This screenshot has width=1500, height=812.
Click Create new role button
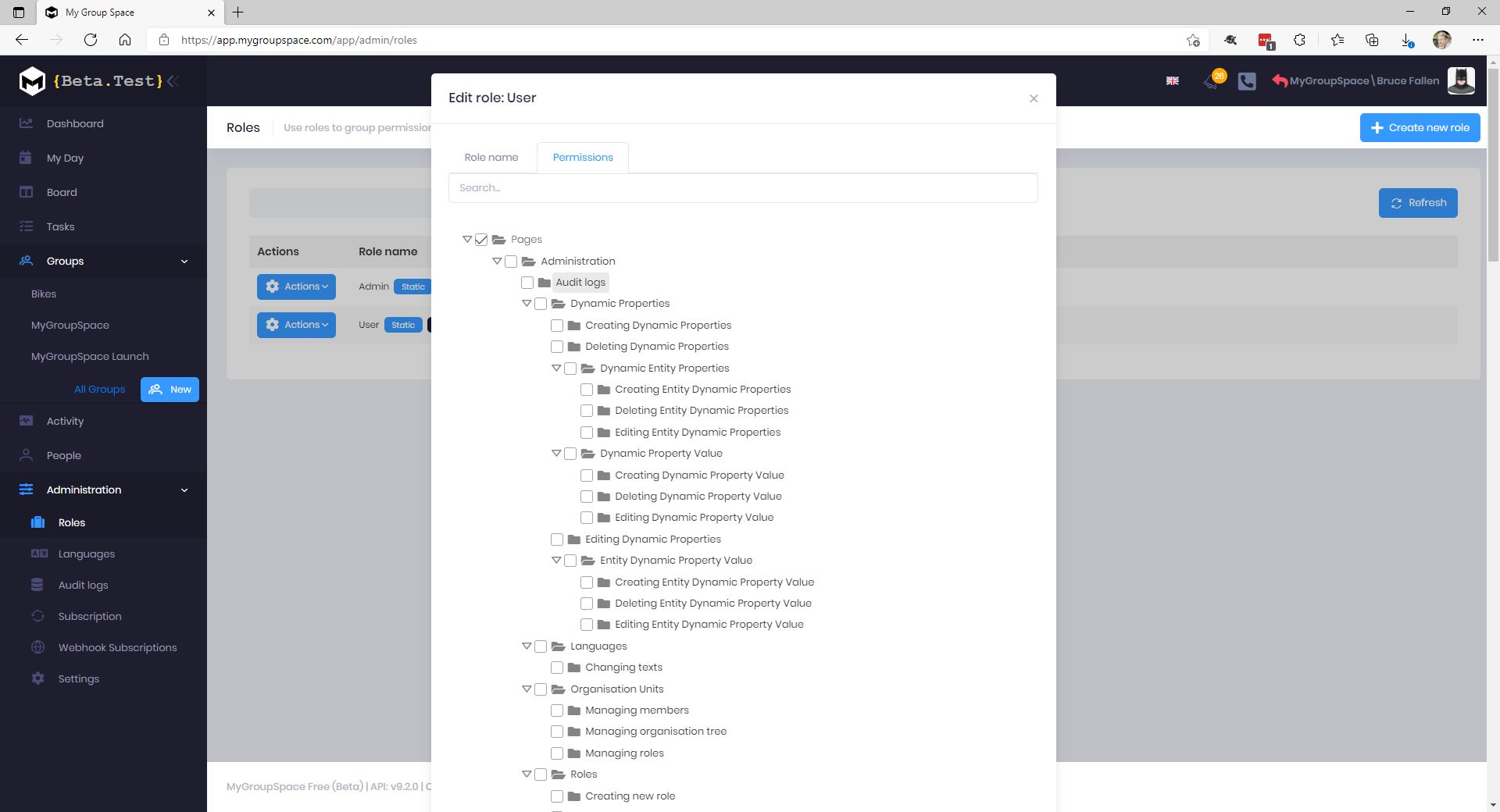pyautogui.click(x=1420, y=128)
